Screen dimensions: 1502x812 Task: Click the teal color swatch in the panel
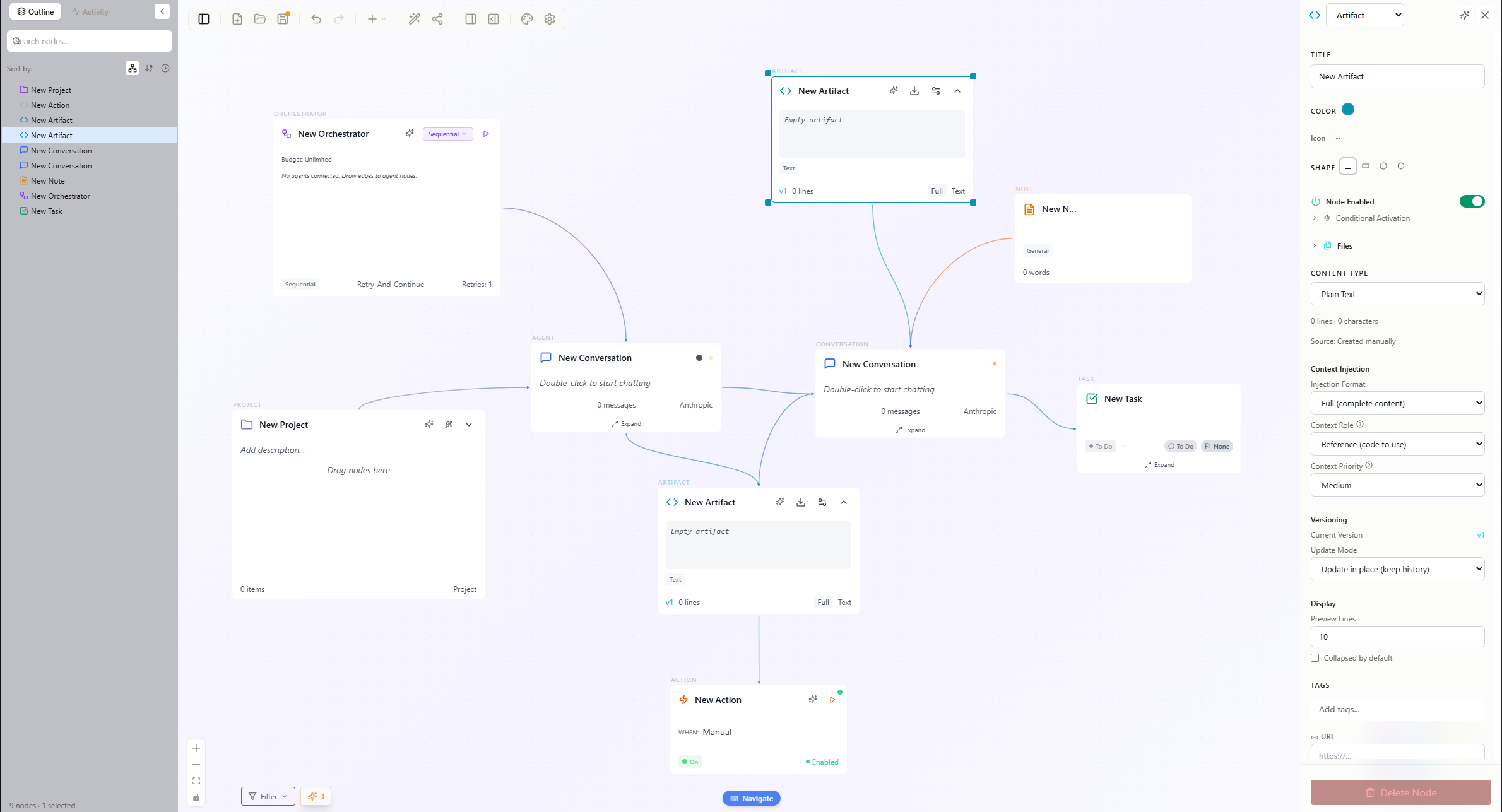[1348, 109]
